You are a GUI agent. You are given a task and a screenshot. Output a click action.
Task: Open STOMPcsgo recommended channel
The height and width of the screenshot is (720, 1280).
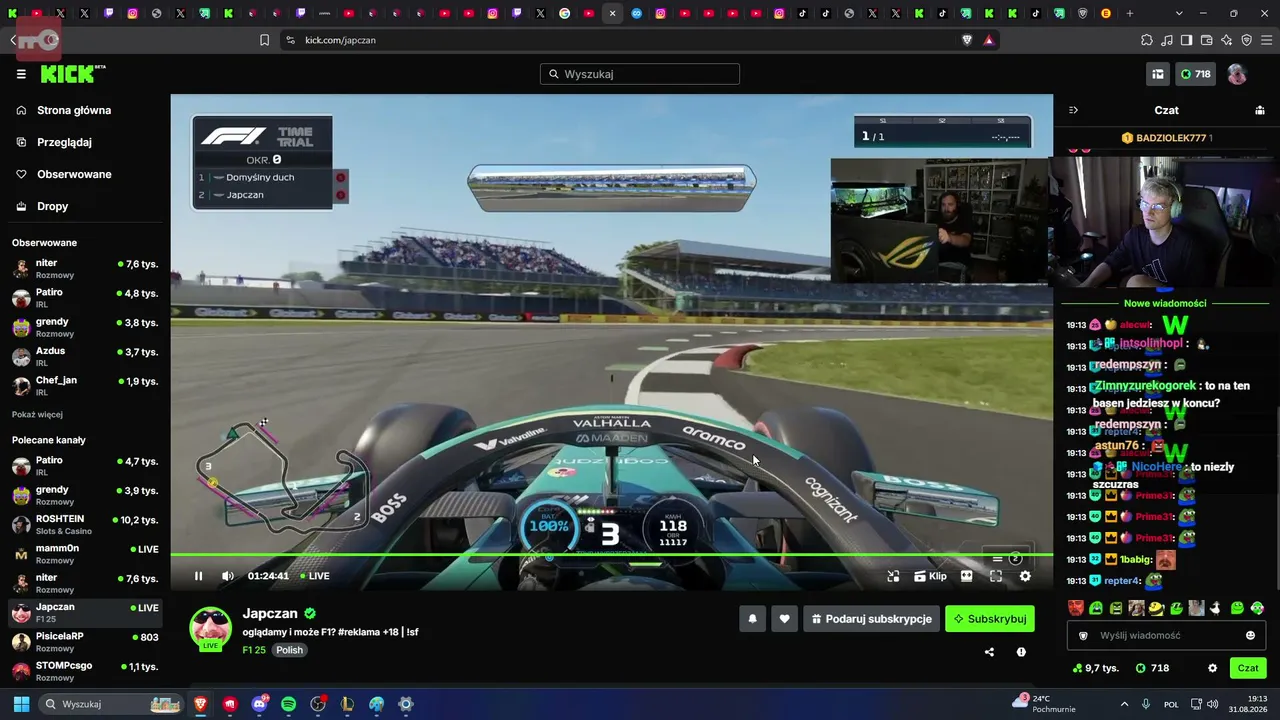pyautogui.click(x=85, y=671)
